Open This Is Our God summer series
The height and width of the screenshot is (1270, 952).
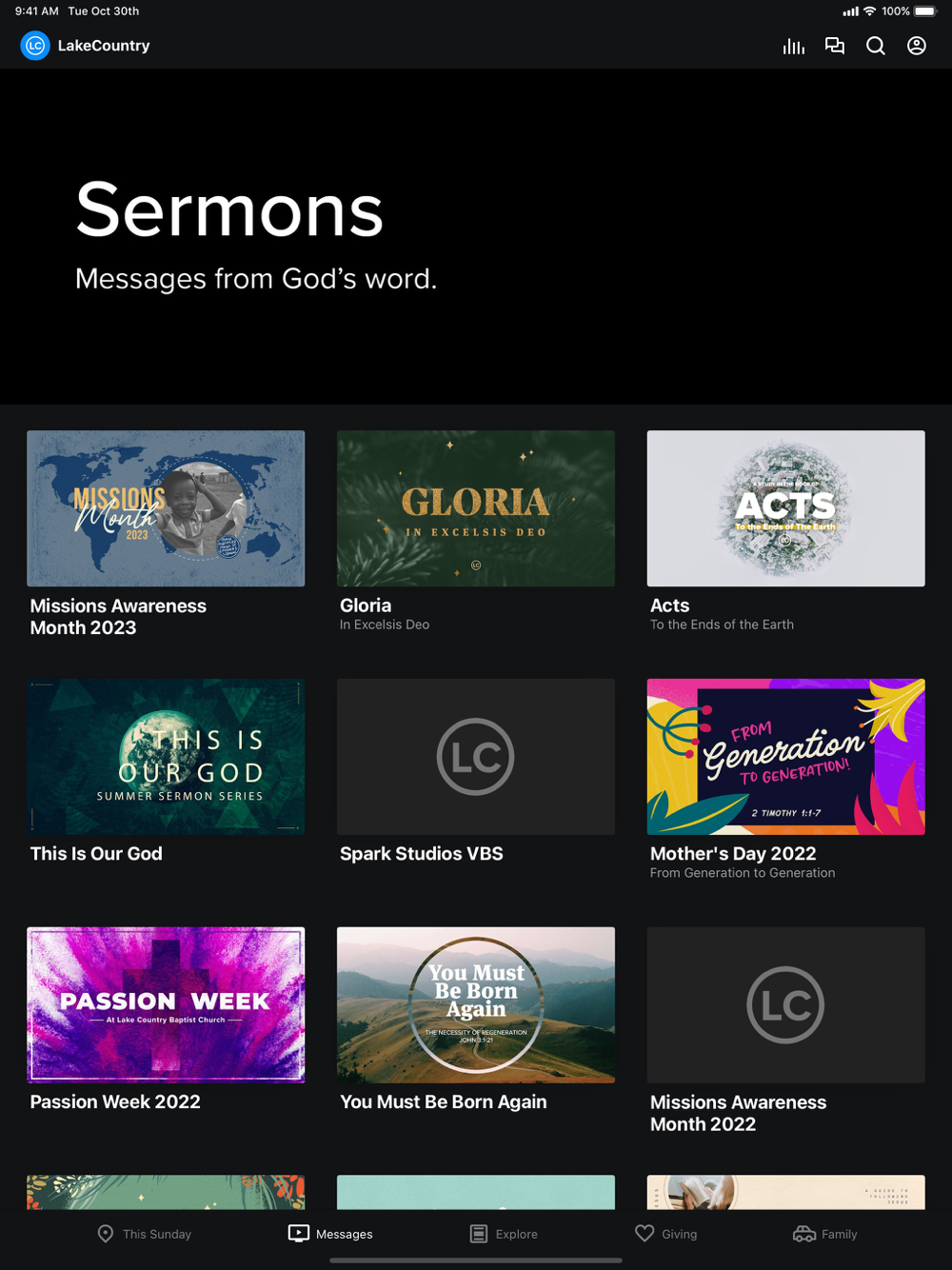tap(166, 757)
